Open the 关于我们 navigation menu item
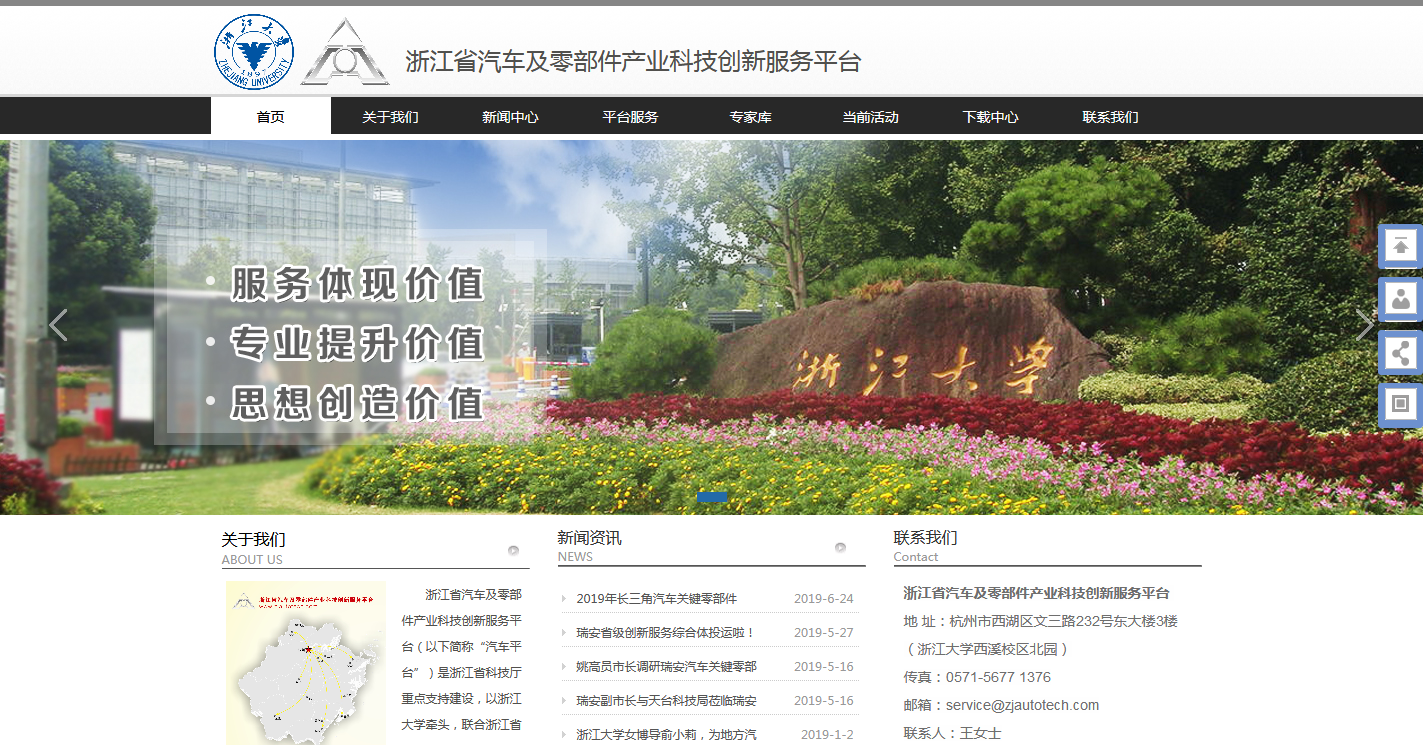 tap(390, 117)
